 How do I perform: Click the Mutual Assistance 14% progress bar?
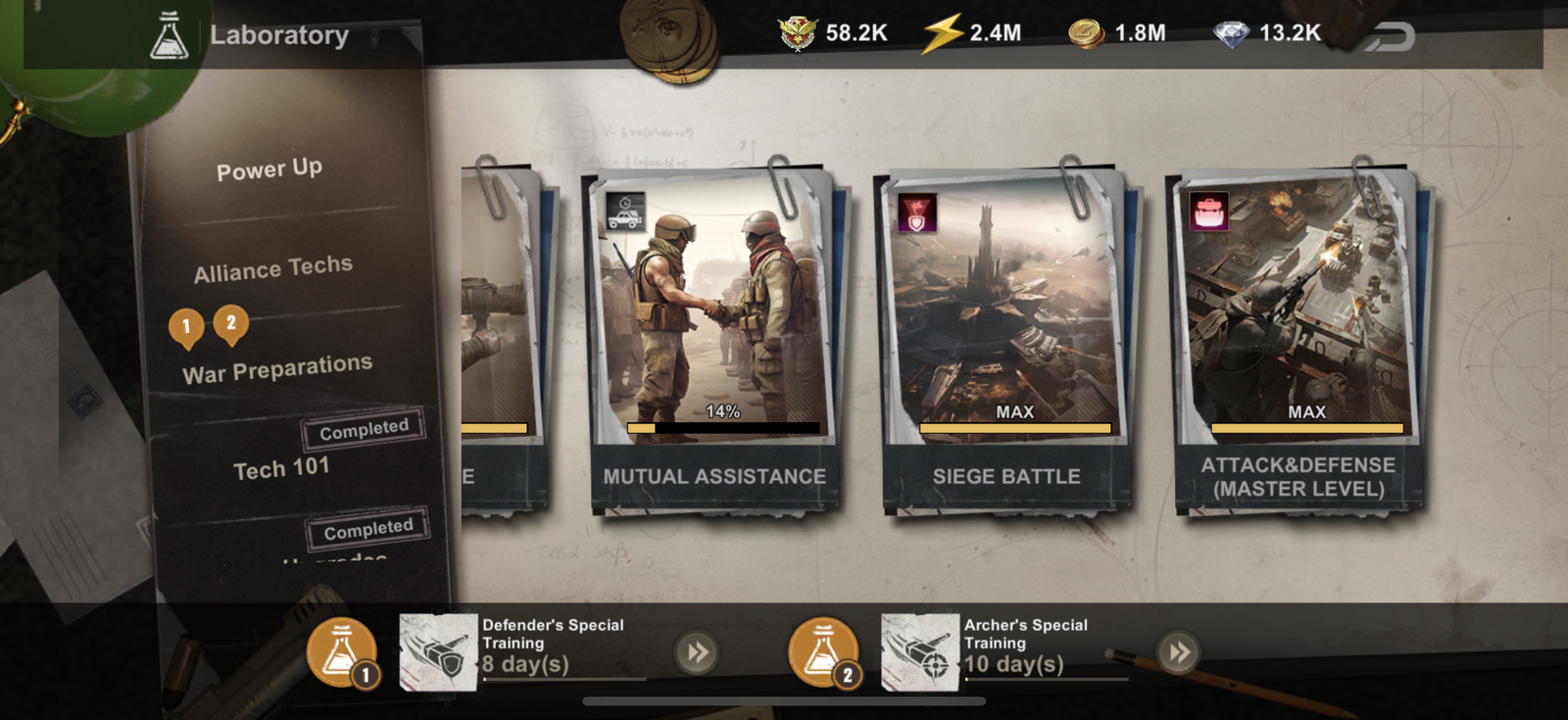723,428
